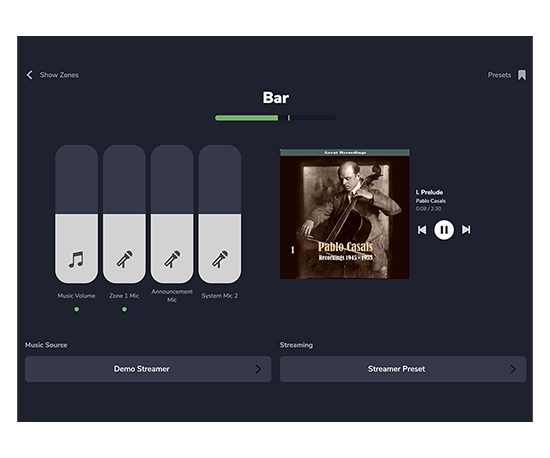Skip to next track

click(x=466, y=230)
